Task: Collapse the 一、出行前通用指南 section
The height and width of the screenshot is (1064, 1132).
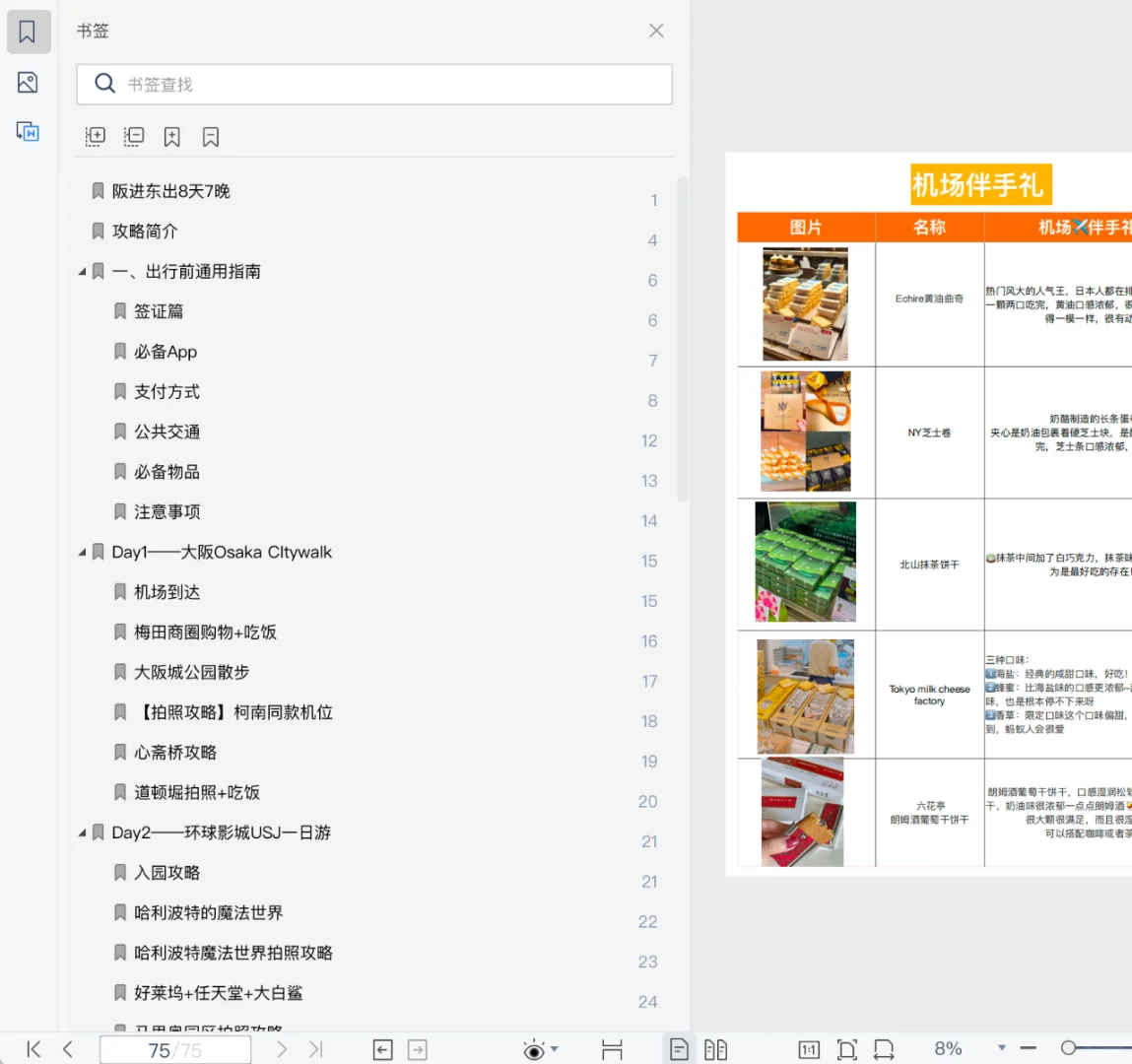Action: point(83,271)
